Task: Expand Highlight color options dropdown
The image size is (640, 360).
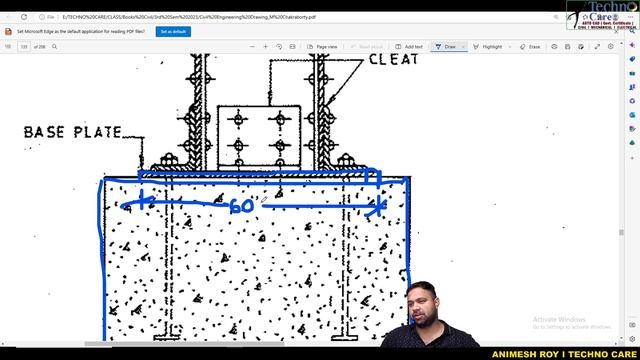Action: pos(510,47)
